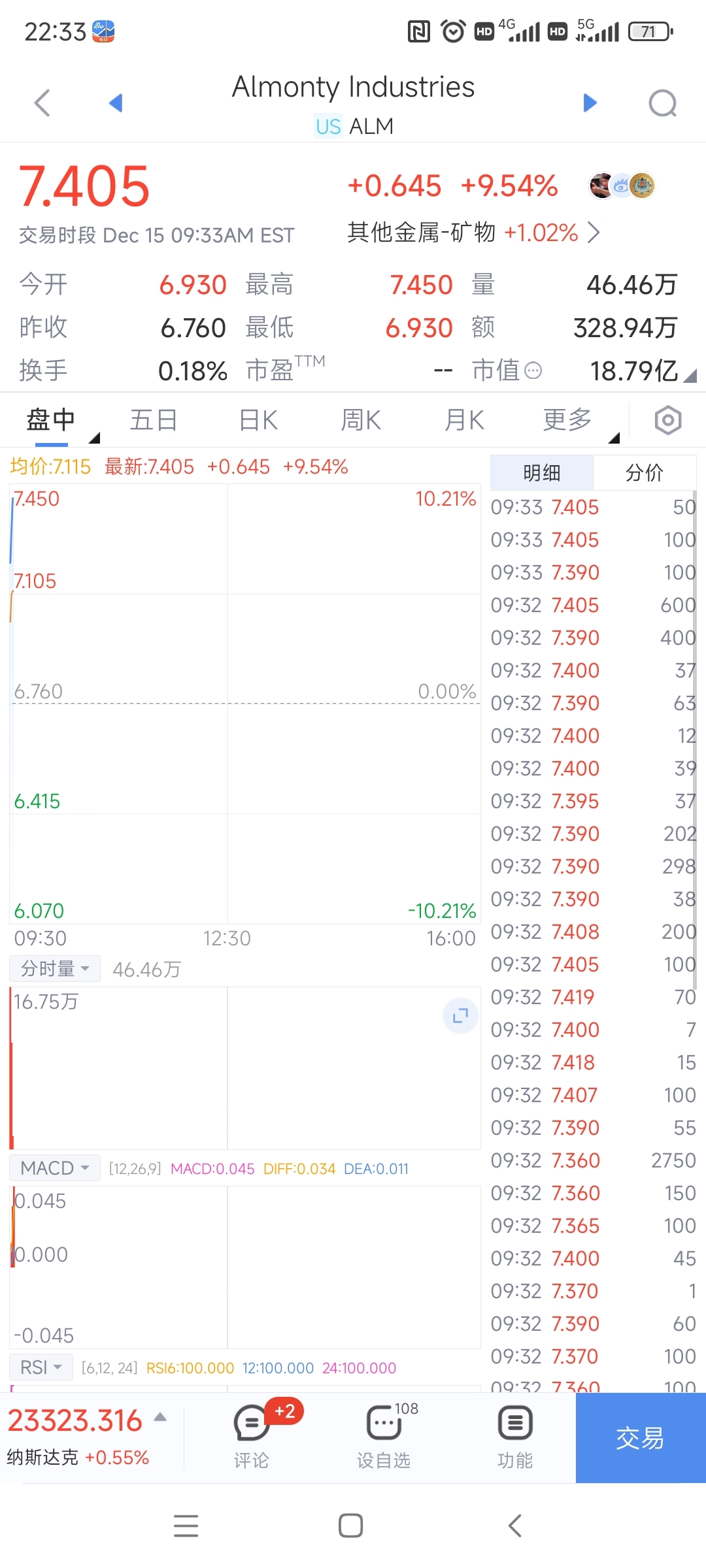
Task: Expand the volume chart to fullscreen
Action: pos(460,1015)
